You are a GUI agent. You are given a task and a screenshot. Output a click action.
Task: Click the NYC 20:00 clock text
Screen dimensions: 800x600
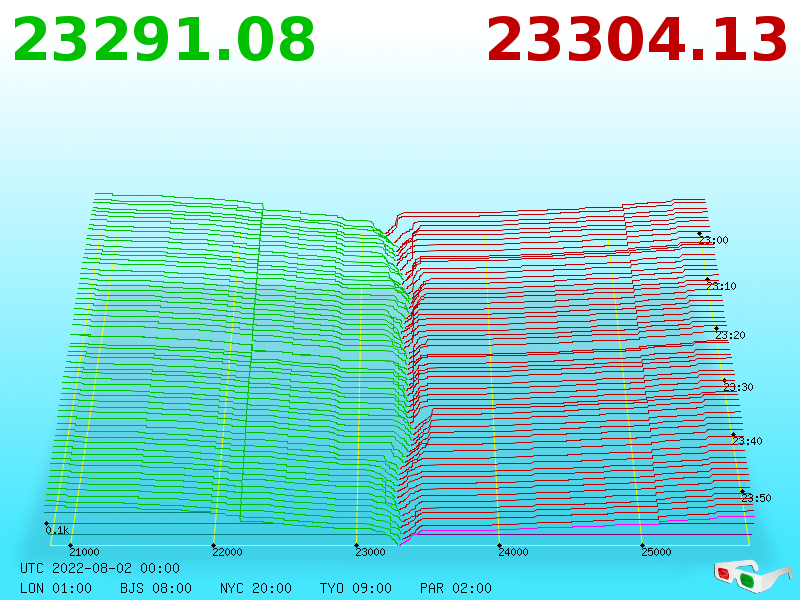256,588
